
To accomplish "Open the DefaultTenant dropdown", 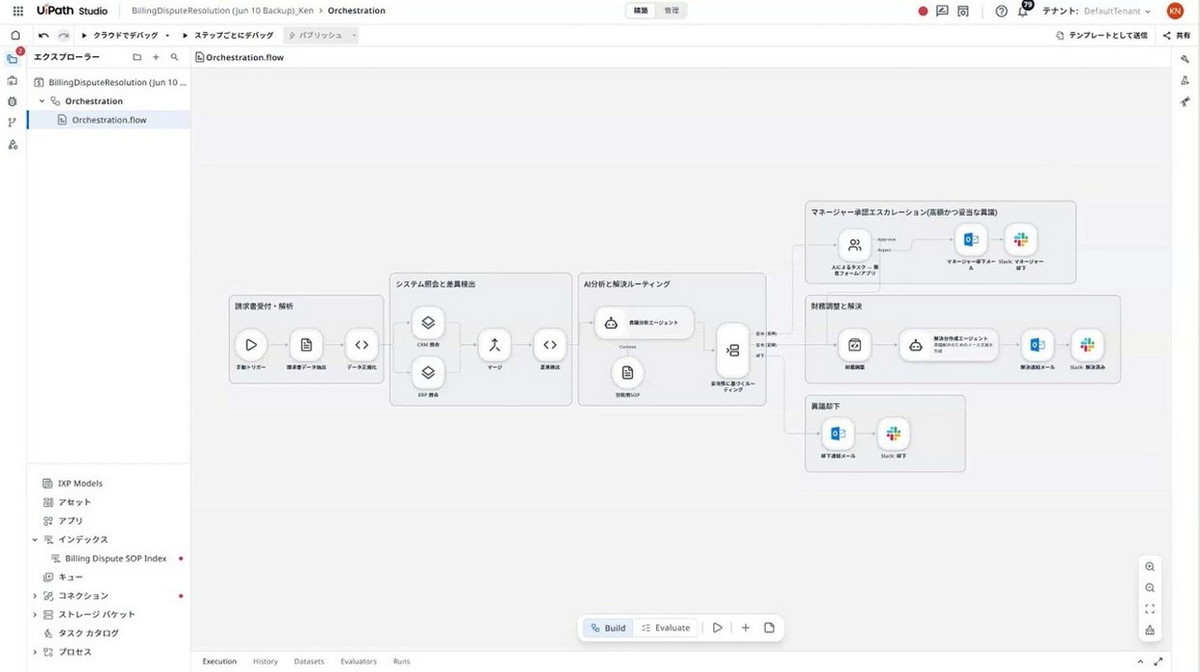I will 1113,11.
